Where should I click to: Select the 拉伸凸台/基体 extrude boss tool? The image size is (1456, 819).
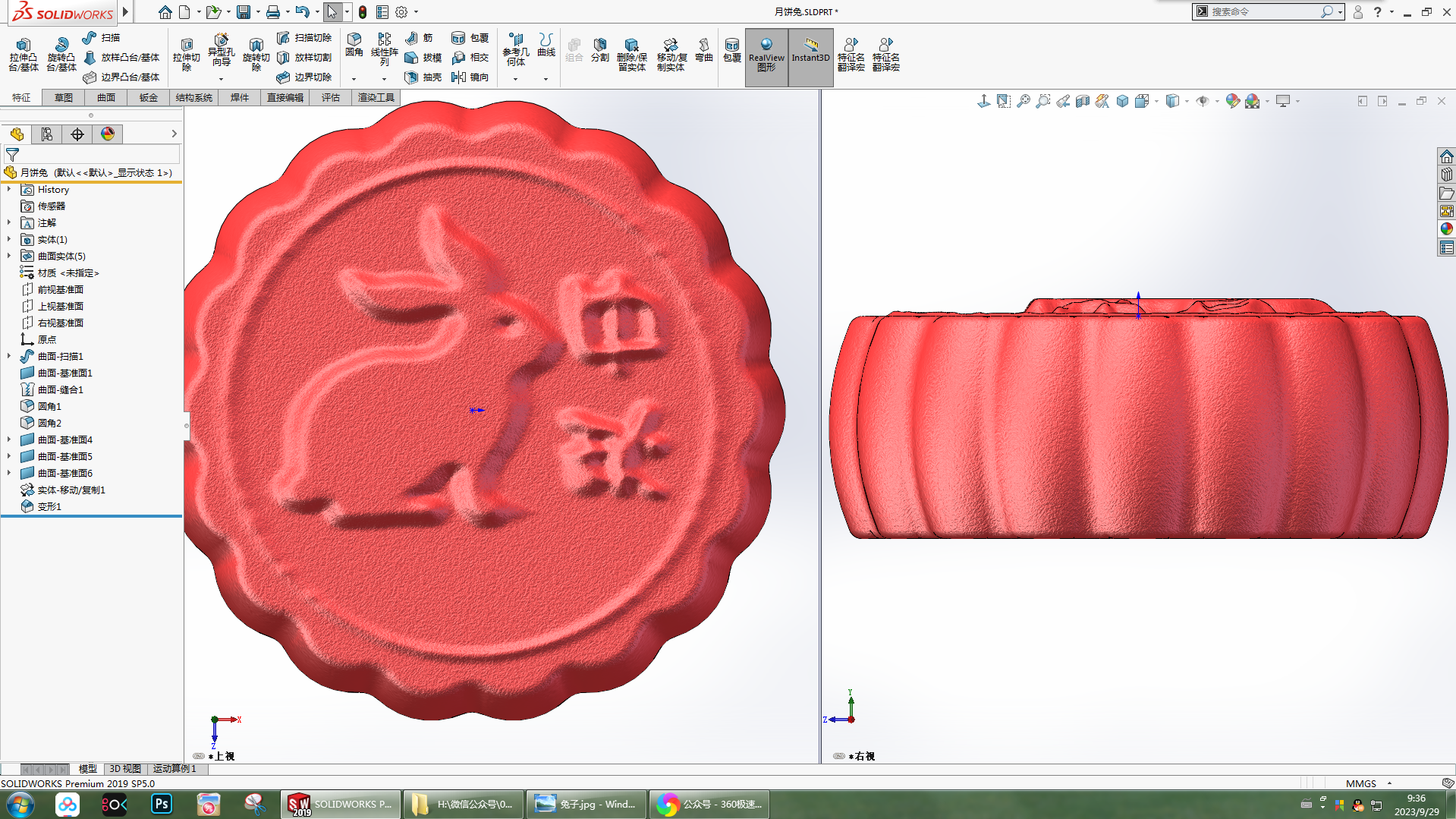pos(24,55)
